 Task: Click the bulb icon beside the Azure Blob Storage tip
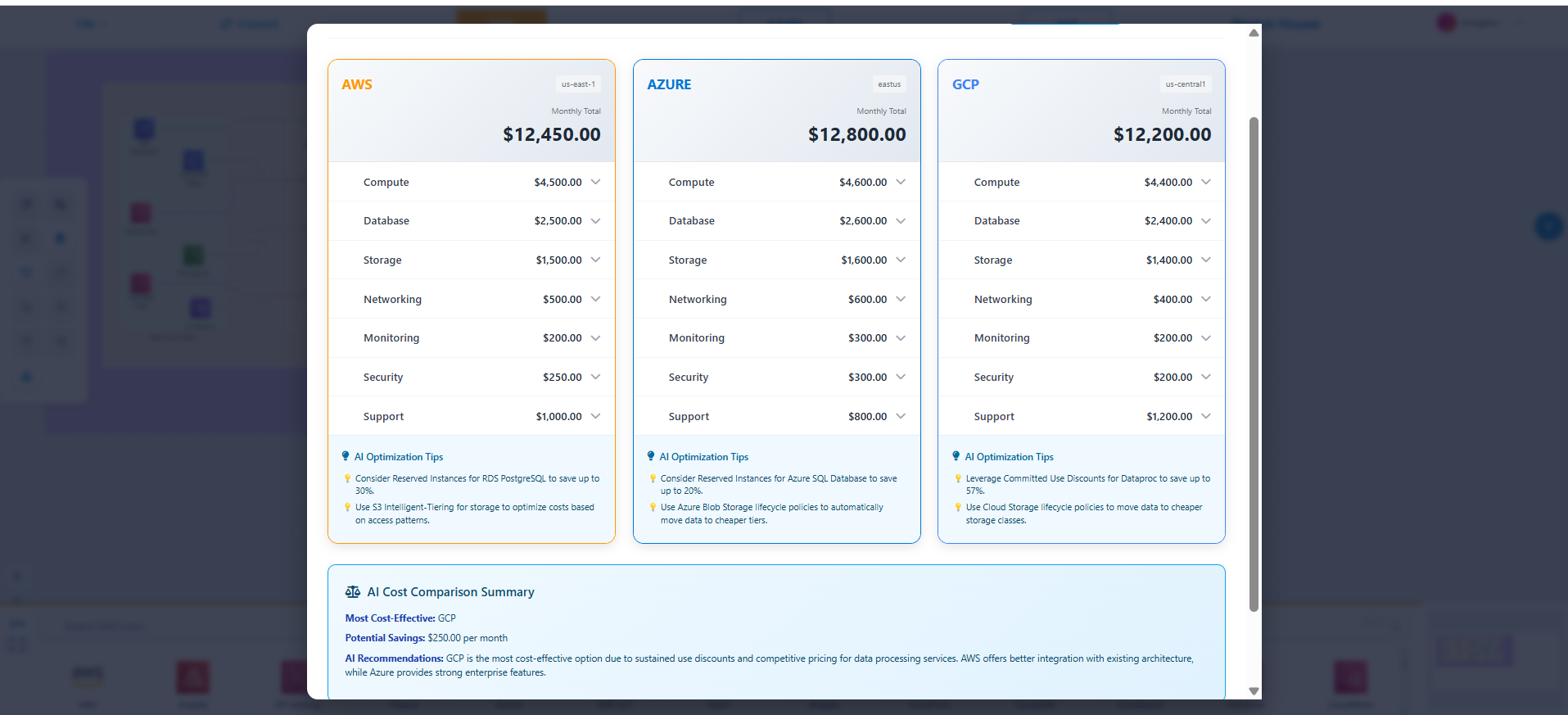[x=653, y=507]
